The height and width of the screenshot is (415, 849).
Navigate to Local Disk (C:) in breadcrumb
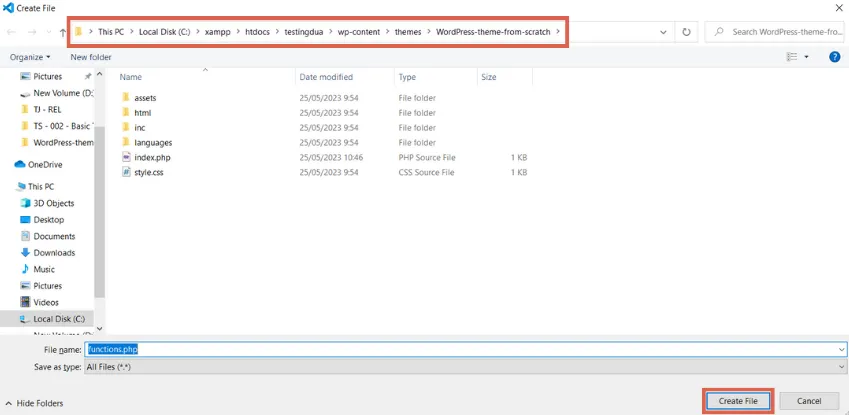point(165,32)
